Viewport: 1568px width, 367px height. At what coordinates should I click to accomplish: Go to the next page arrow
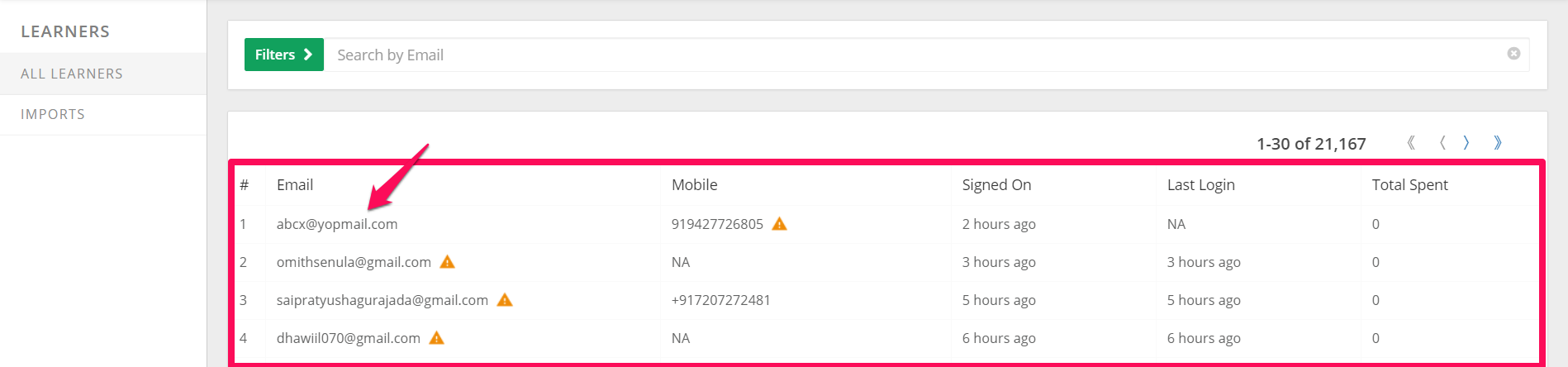tap(1466, 143)
